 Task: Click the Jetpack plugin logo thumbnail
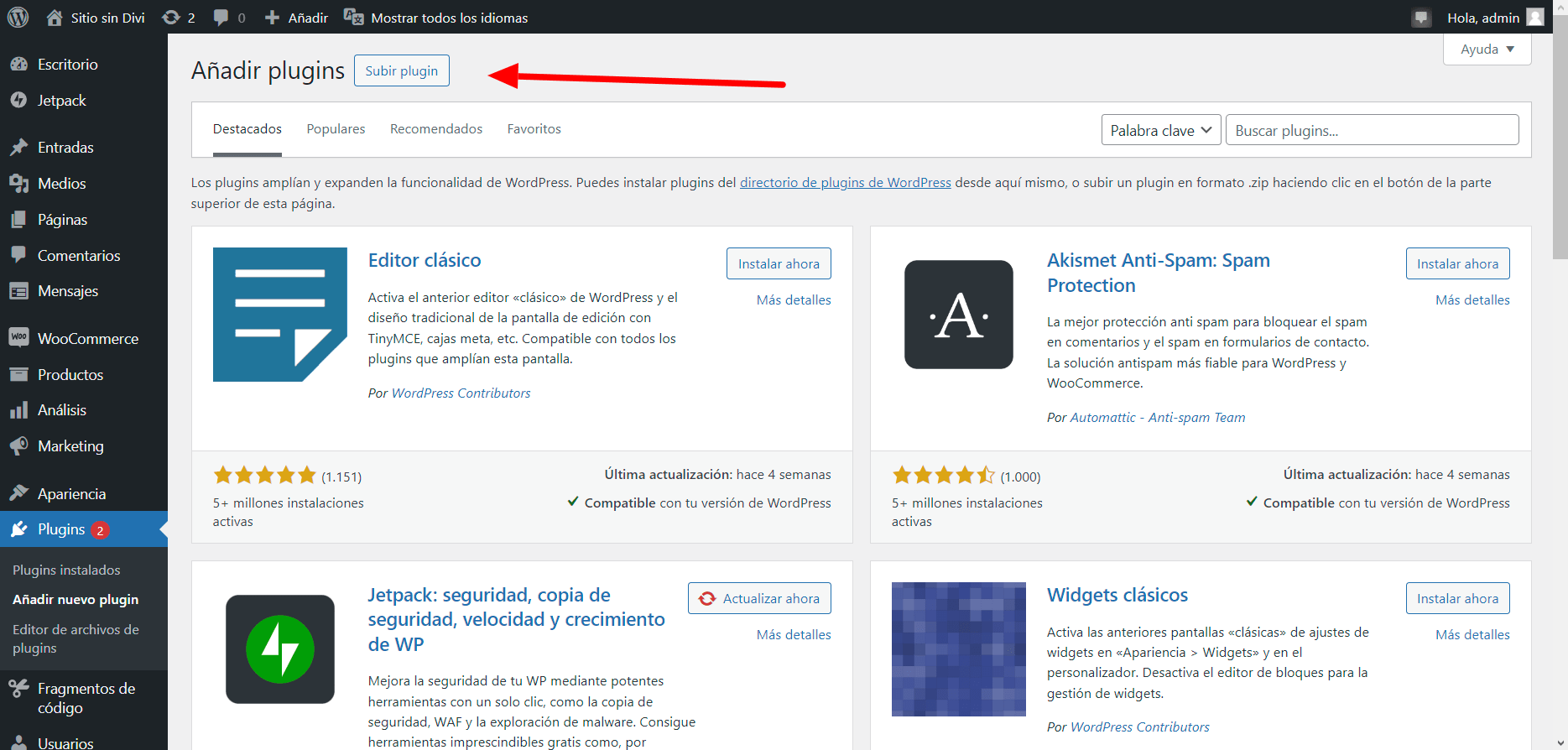click(280, 649)
